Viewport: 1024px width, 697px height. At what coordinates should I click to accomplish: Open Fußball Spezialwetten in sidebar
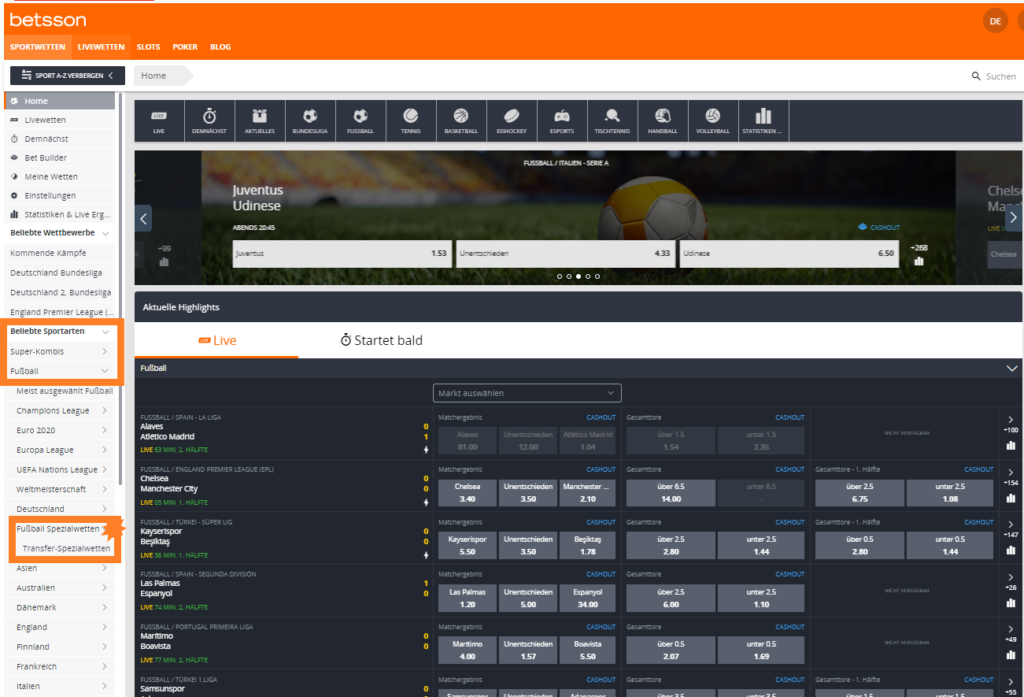click(57, 528)
